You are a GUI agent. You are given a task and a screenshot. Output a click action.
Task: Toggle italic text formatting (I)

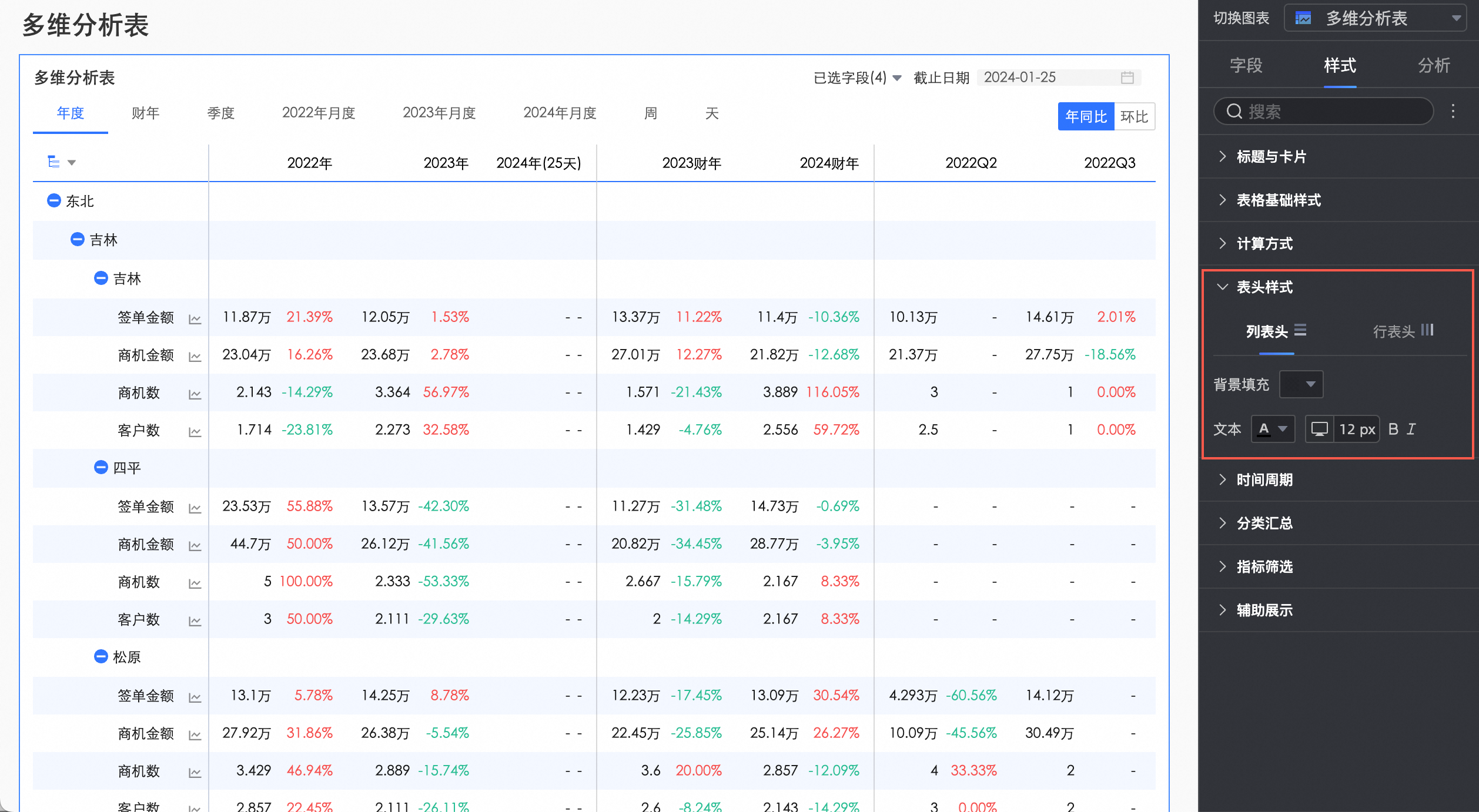tap(1411, 429)
